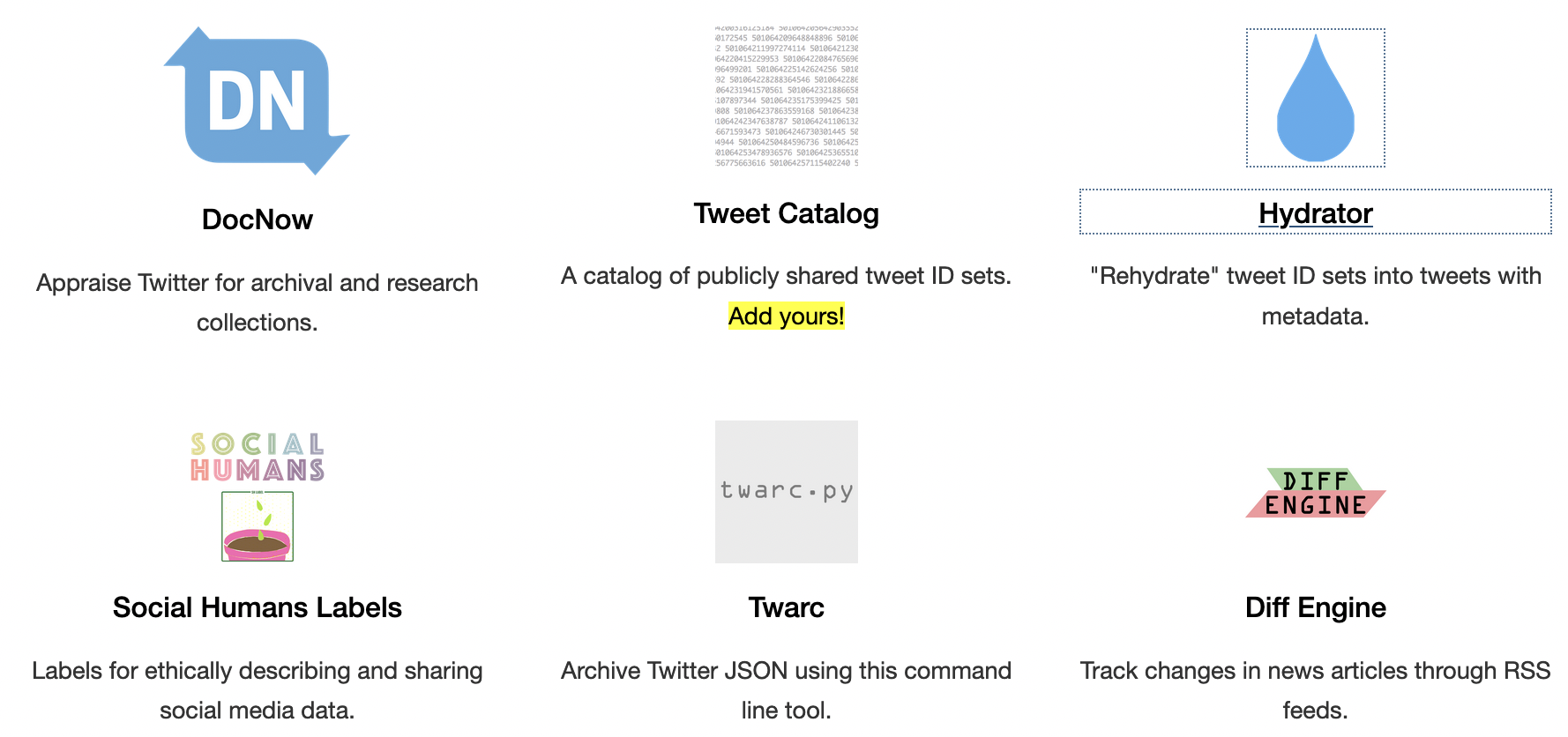Click the highlighted "Add yours!" link

tap(786, 316)
